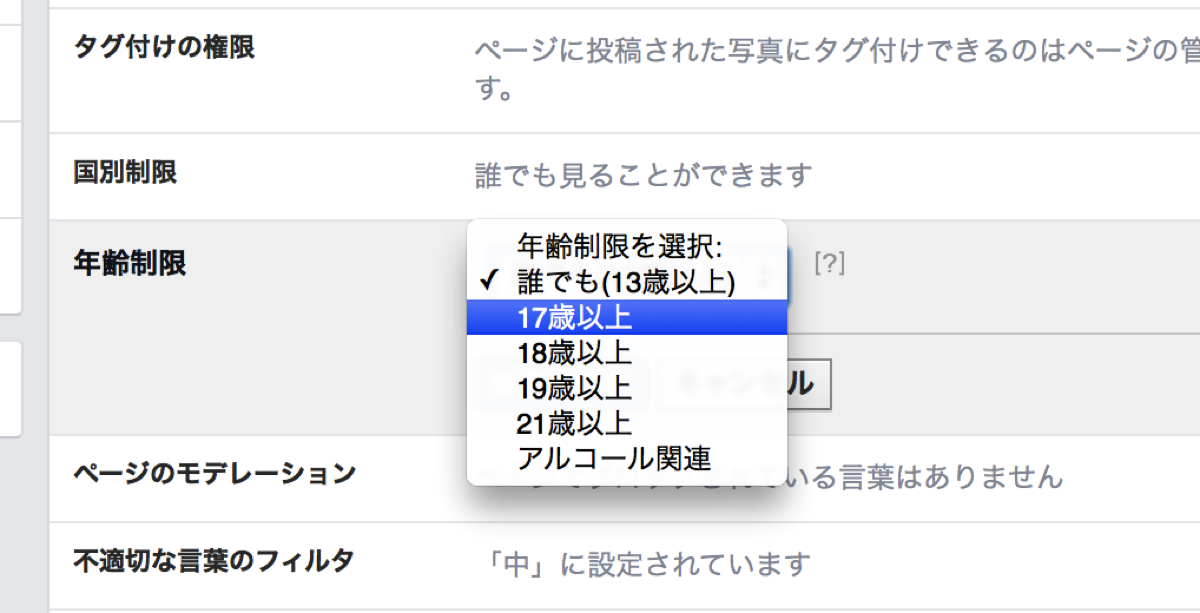Click the tagging permission description text
This screenshot has width=1200, height=613.
point(836,70)
